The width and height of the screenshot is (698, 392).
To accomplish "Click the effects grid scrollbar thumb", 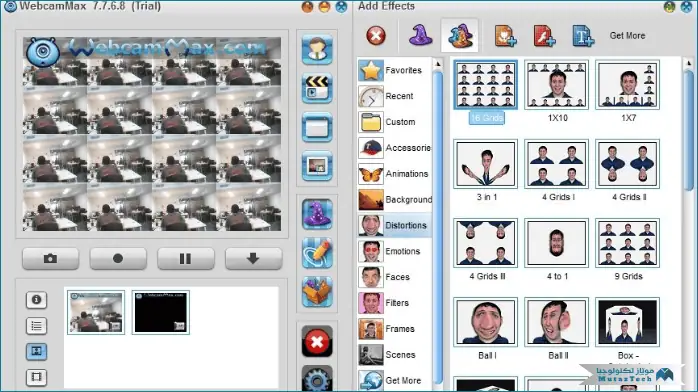I will (x=689, y=130).
